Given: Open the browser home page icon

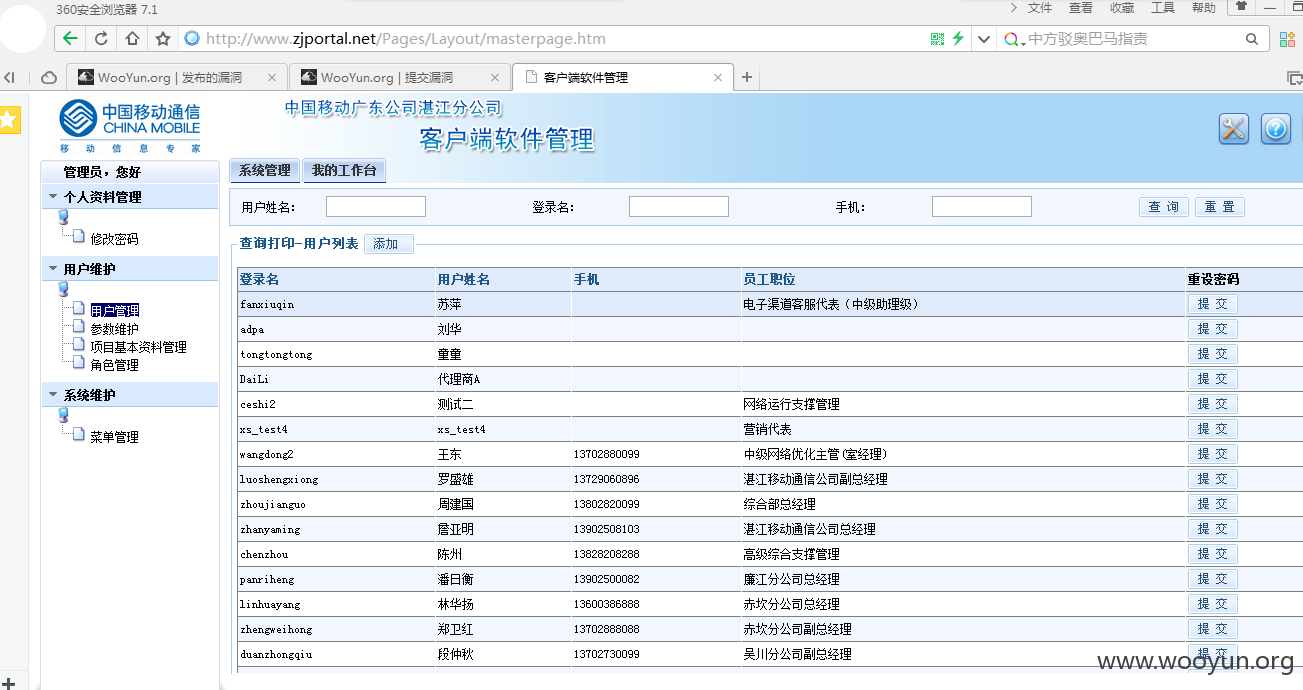Looking at the screenshot, I should click(132, 39).
